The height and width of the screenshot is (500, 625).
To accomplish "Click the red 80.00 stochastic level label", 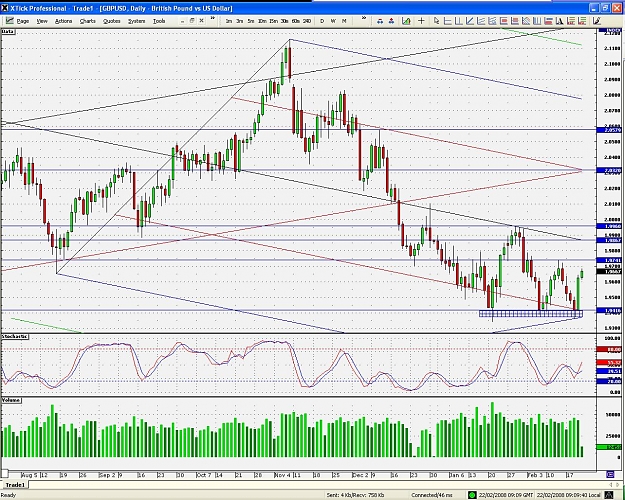I will click(x=609, y=349).
